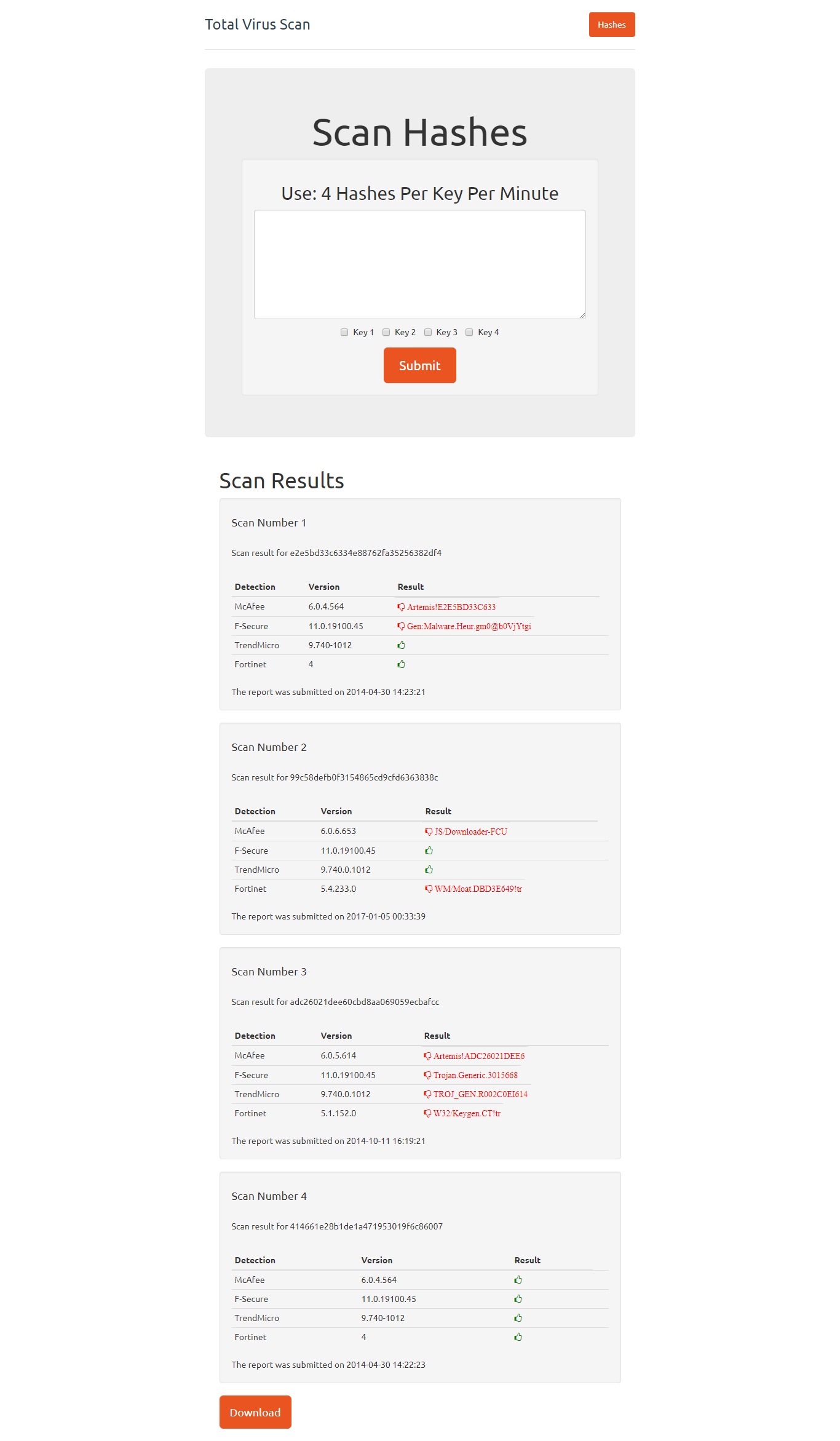Click version 6.0.5.614 for McAfee
The width and height of the screenshot is (840, 1441).
338,1055
